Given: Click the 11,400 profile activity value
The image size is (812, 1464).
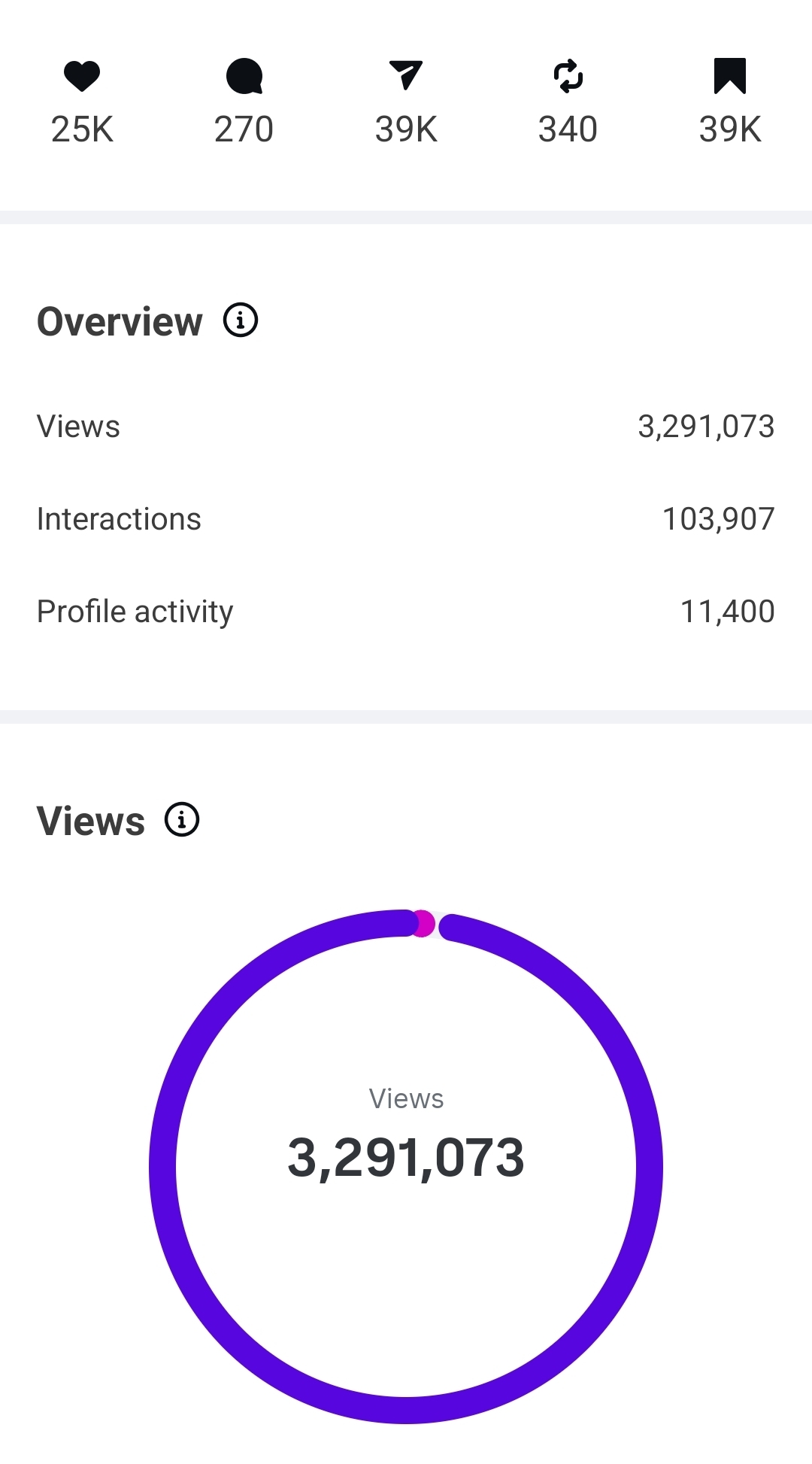Looking at the screenshot, I should pos(727,612).
